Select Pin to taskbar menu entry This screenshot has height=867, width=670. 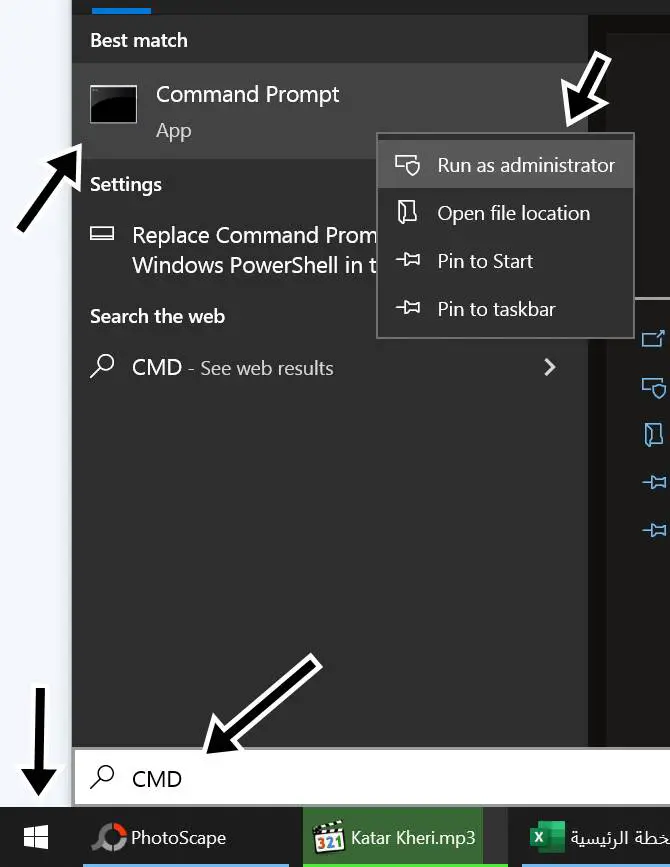[505, 309]
